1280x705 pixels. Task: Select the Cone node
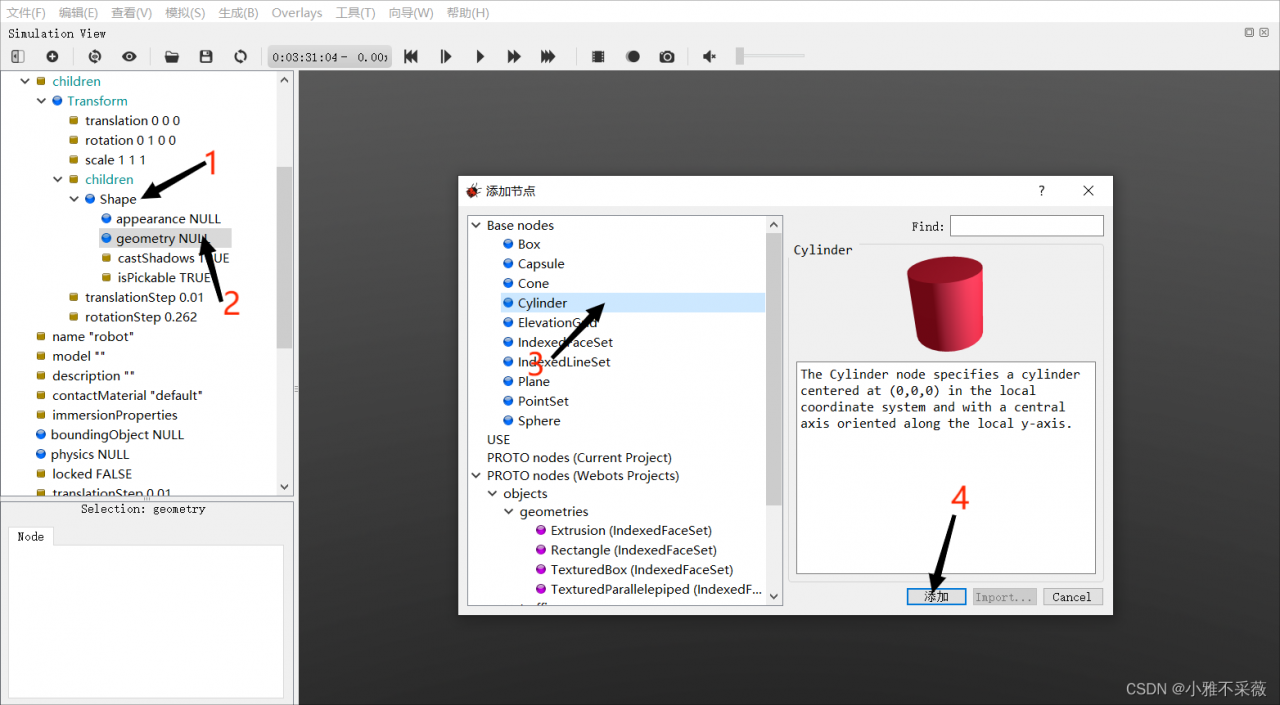tap(533, 284)
